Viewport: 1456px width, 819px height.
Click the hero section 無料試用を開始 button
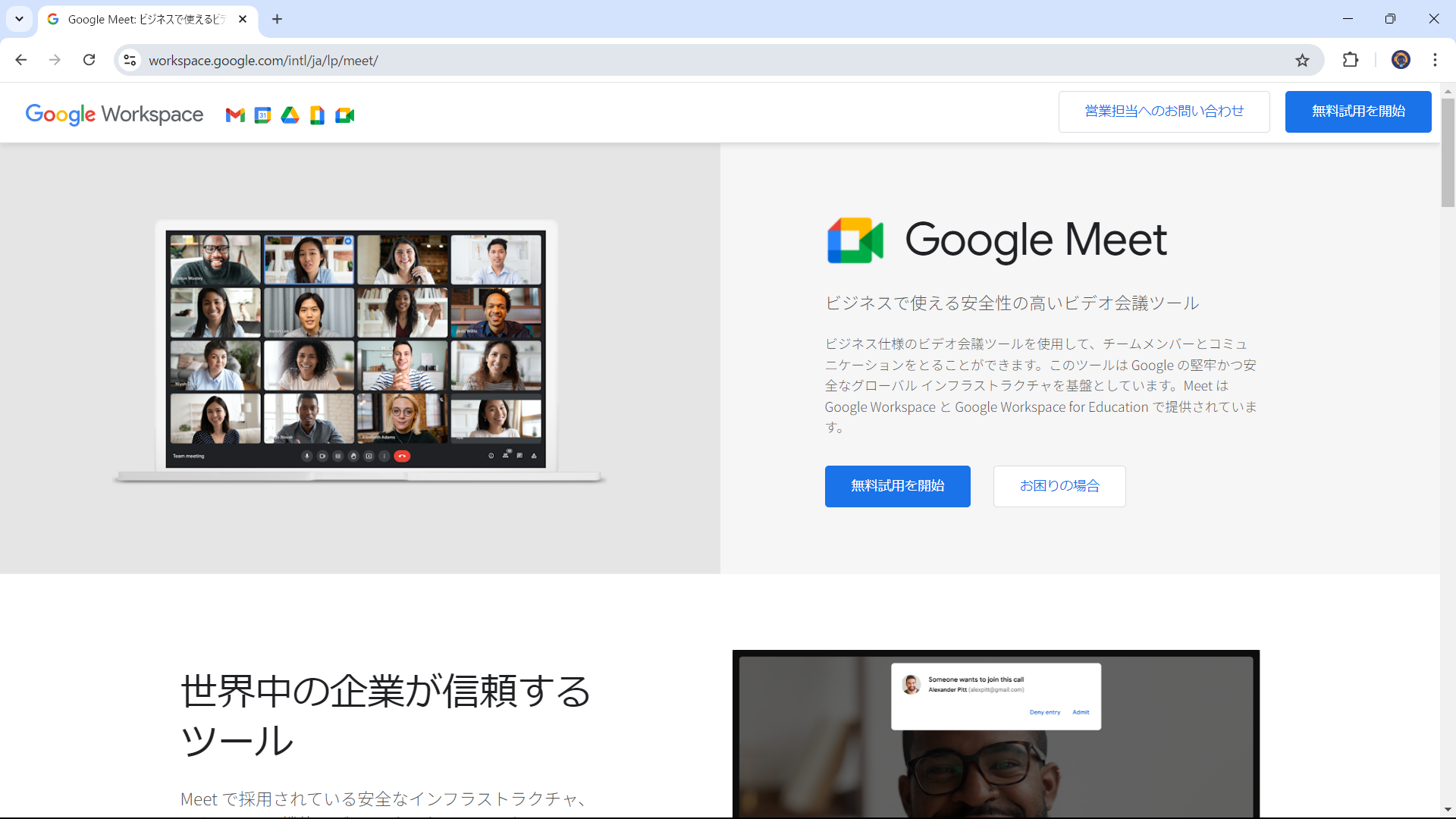click(898, 486)
